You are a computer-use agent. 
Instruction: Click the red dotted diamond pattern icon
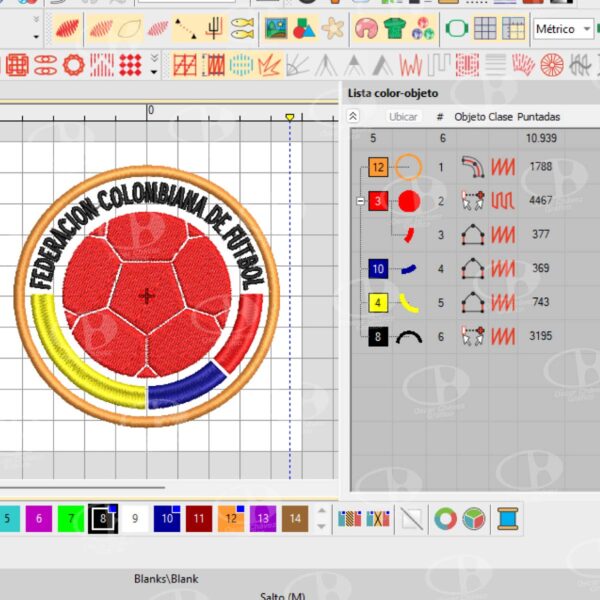tap(130, 66)
